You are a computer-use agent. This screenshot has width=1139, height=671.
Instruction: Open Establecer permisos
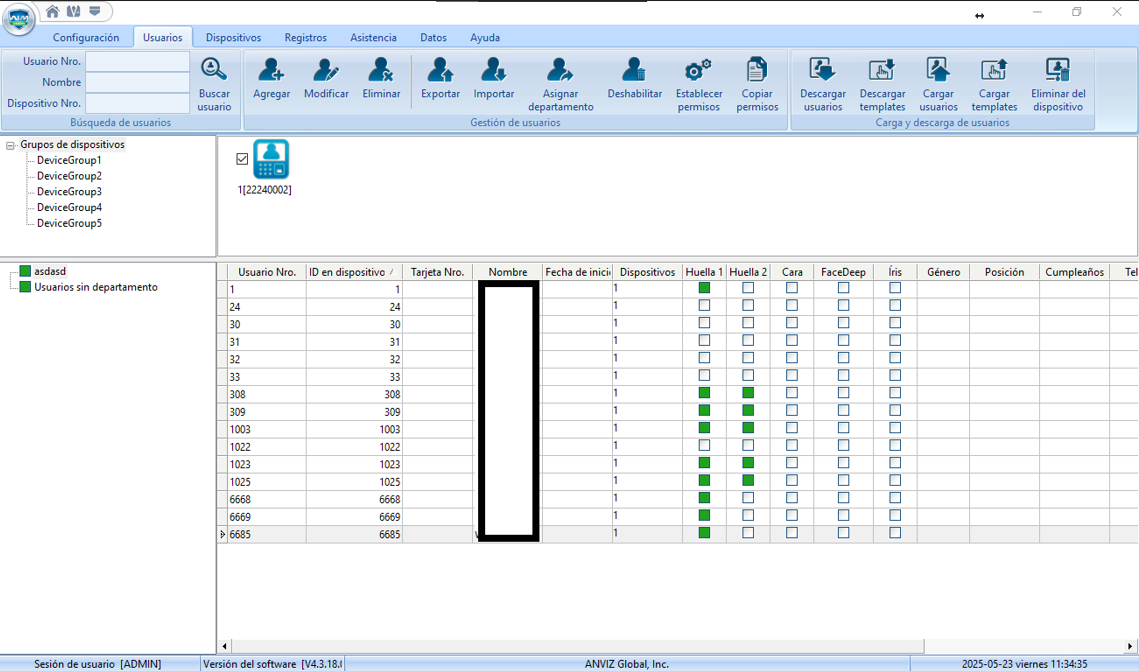click(699, 85)
